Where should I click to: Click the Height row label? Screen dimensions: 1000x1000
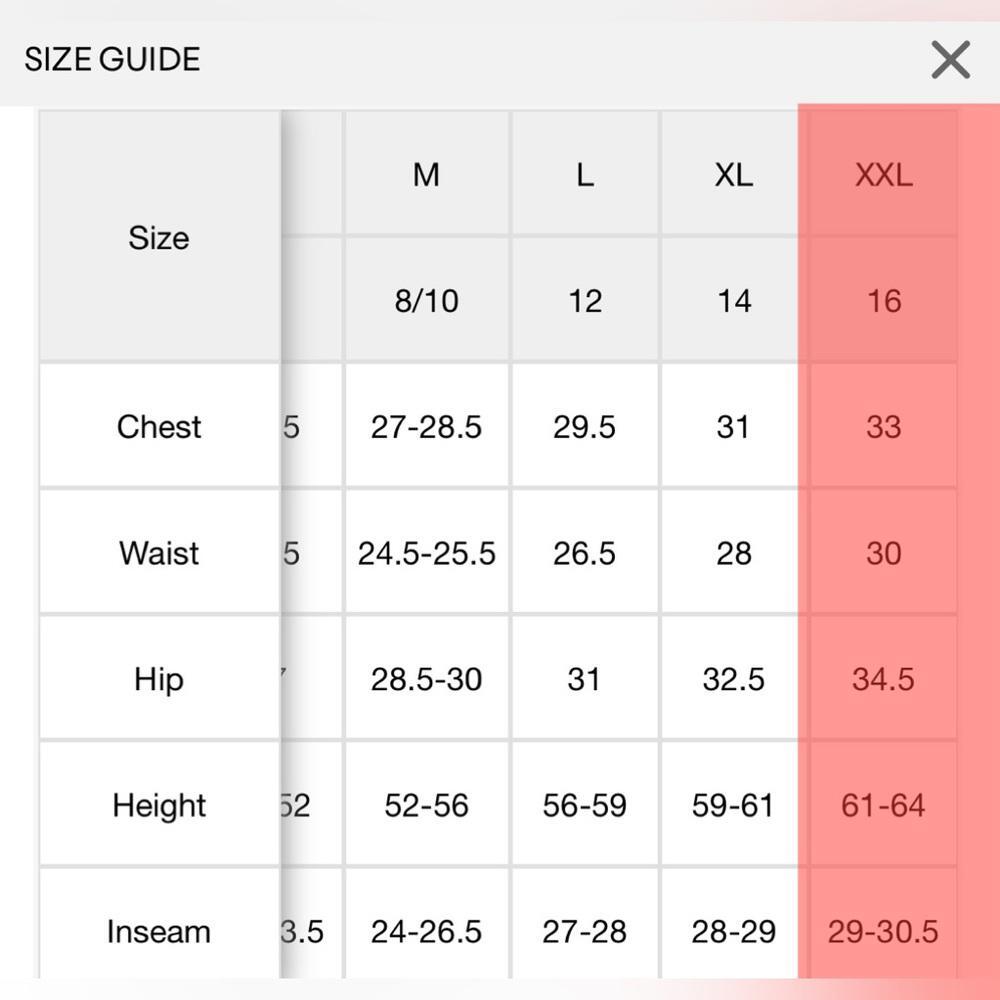159,806
